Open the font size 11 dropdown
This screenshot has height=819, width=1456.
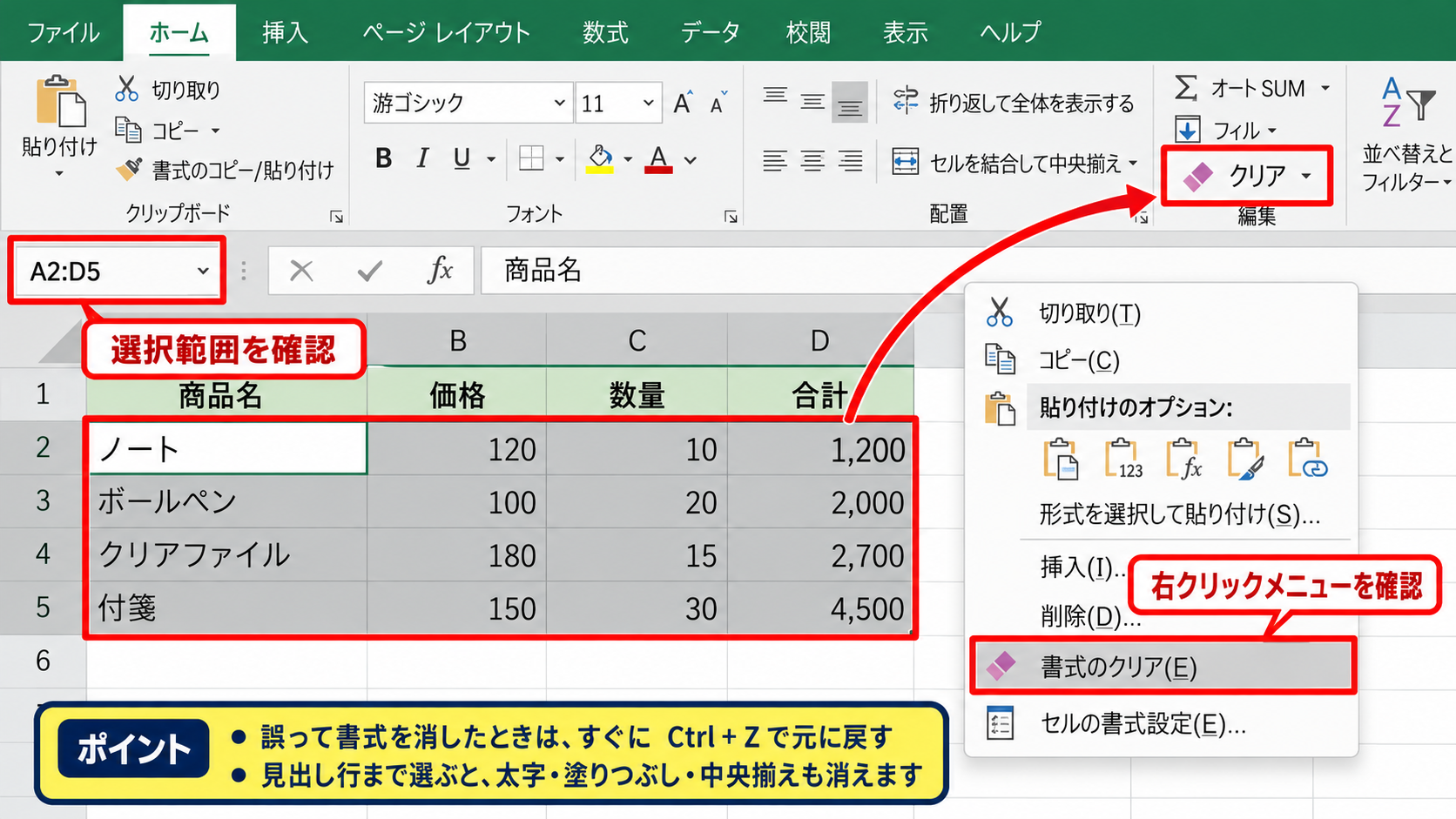click(x=648, y=103)
